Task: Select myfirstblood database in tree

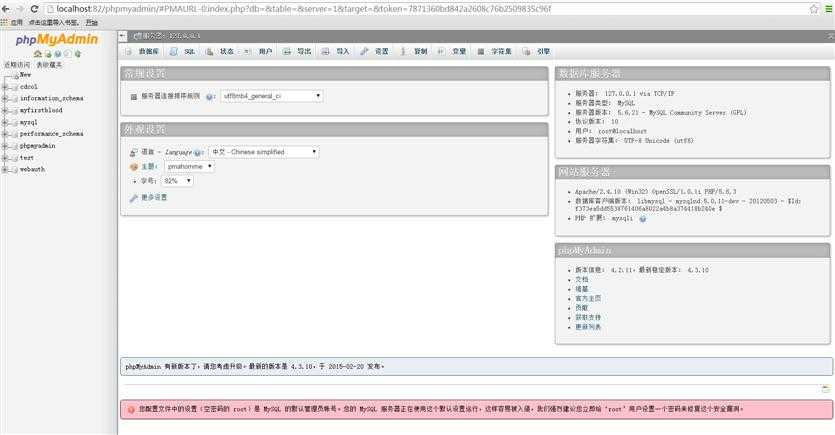Action: [x=41, y=111]
